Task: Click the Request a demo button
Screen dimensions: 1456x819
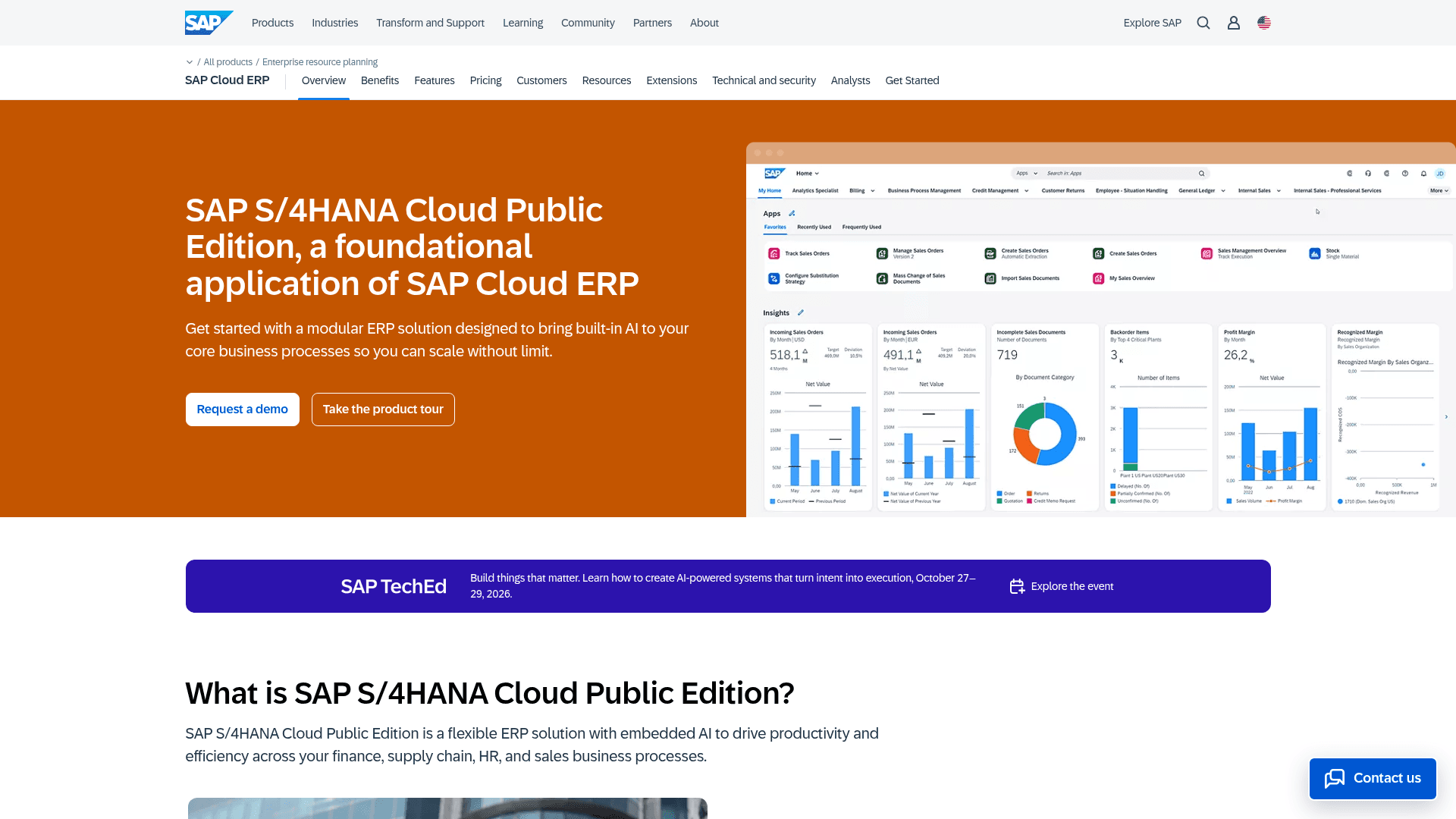Action: click(243, 409)
